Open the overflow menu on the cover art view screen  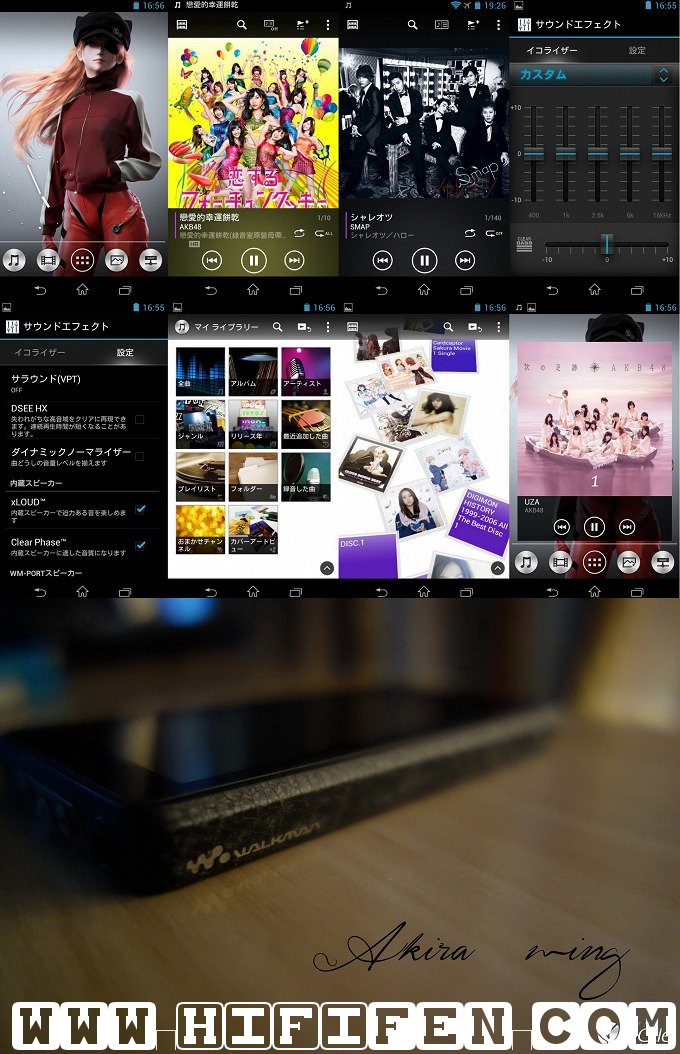(x=498, y=327)
